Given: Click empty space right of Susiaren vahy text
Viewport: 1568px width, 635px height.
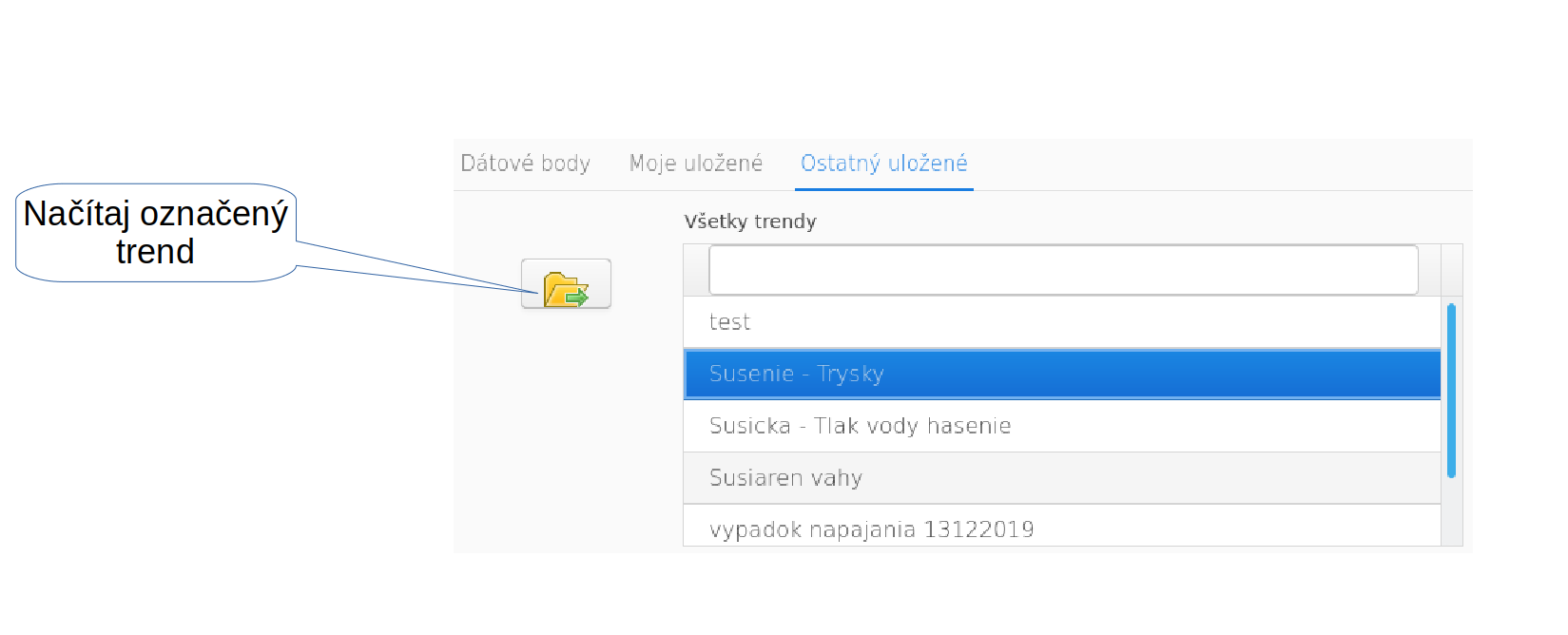Looking at the screenshot, I should coord(1141,477).
